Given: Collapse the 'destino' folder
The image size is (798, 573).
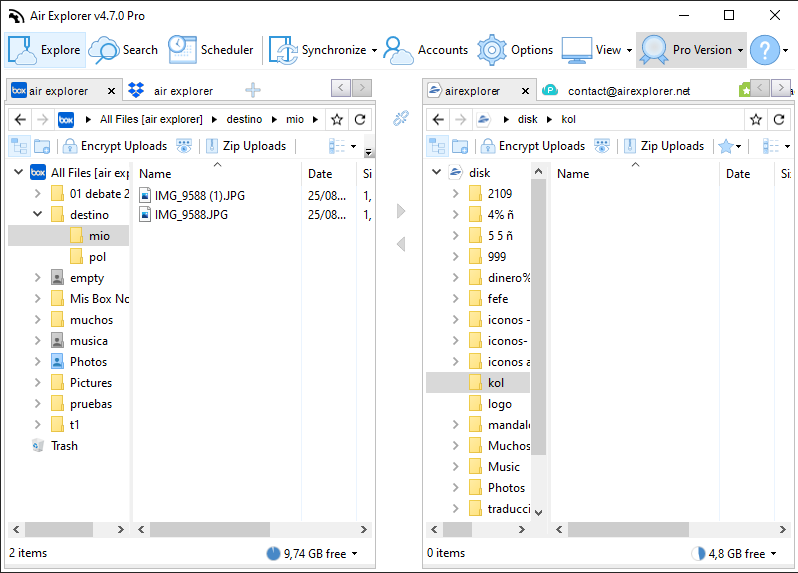Looking at the screenshot, I should click(x=38, y=214).
